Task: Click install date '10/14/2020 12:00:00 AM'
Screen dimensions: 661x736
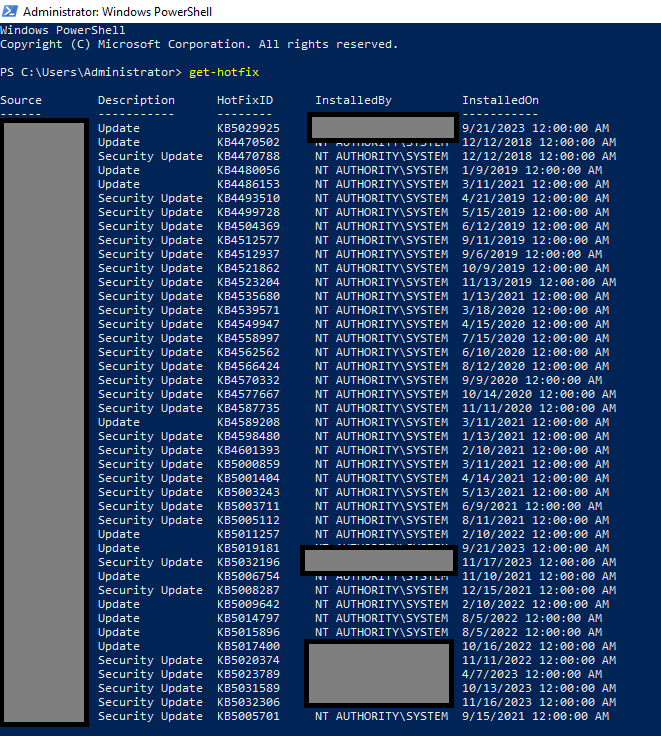Action: pos(539,394)
